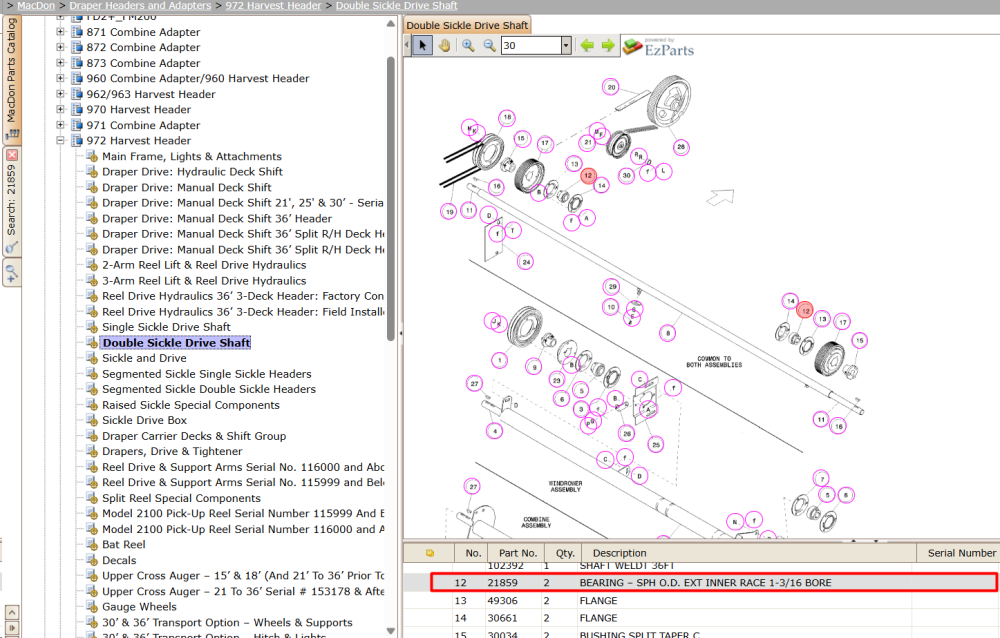The height and width of the screenshot is (638, 1000).
Task: Click callout bubble 20 on diagram
Action: [611, 87]
